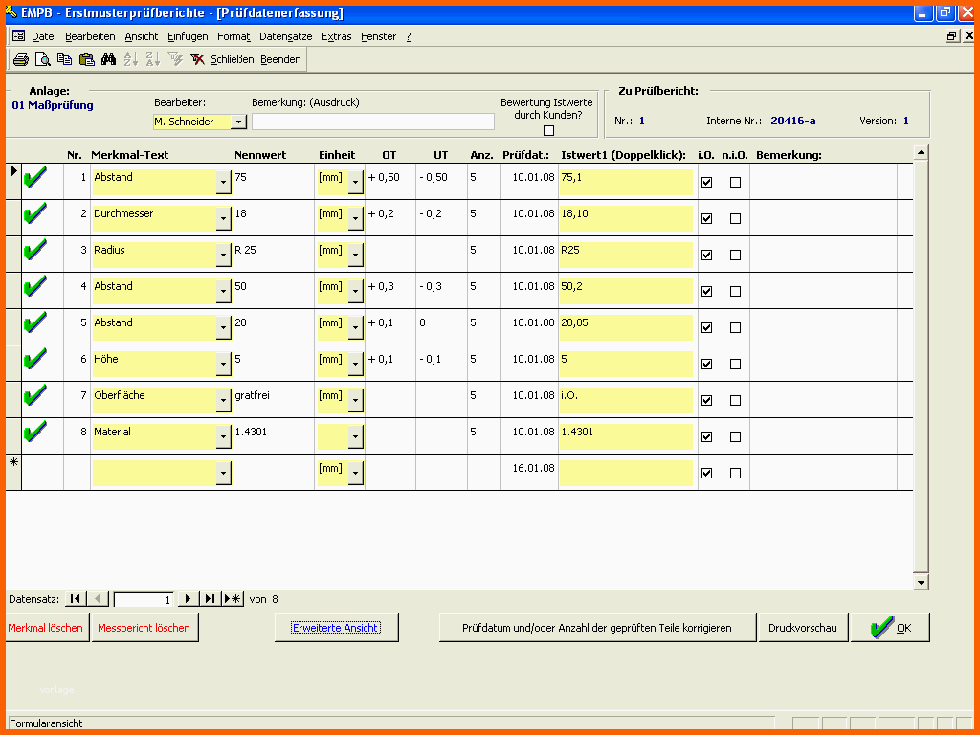Click the binoculars Find icon
This screenshot has width=980, height=735.
tap(109, 60)
